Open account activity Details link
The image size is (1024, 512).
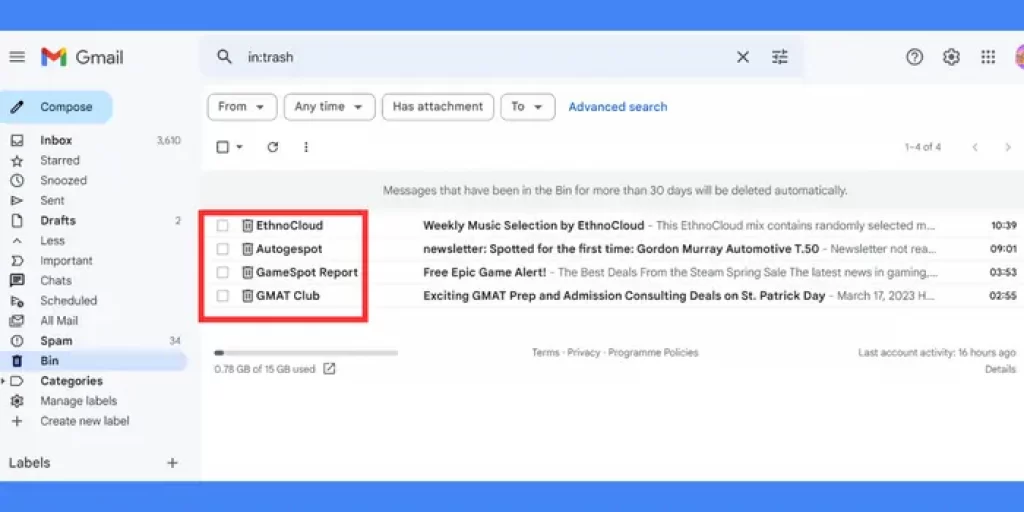1000,370
